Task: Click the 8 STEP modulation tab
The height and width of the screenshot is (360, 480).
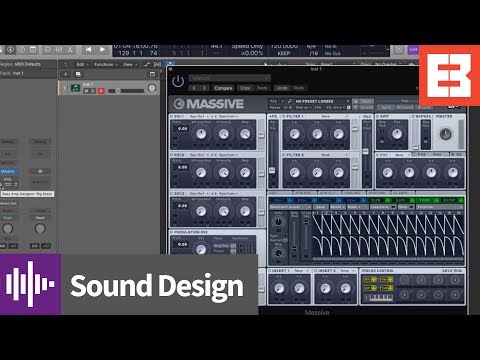Action: coord(453,200)
